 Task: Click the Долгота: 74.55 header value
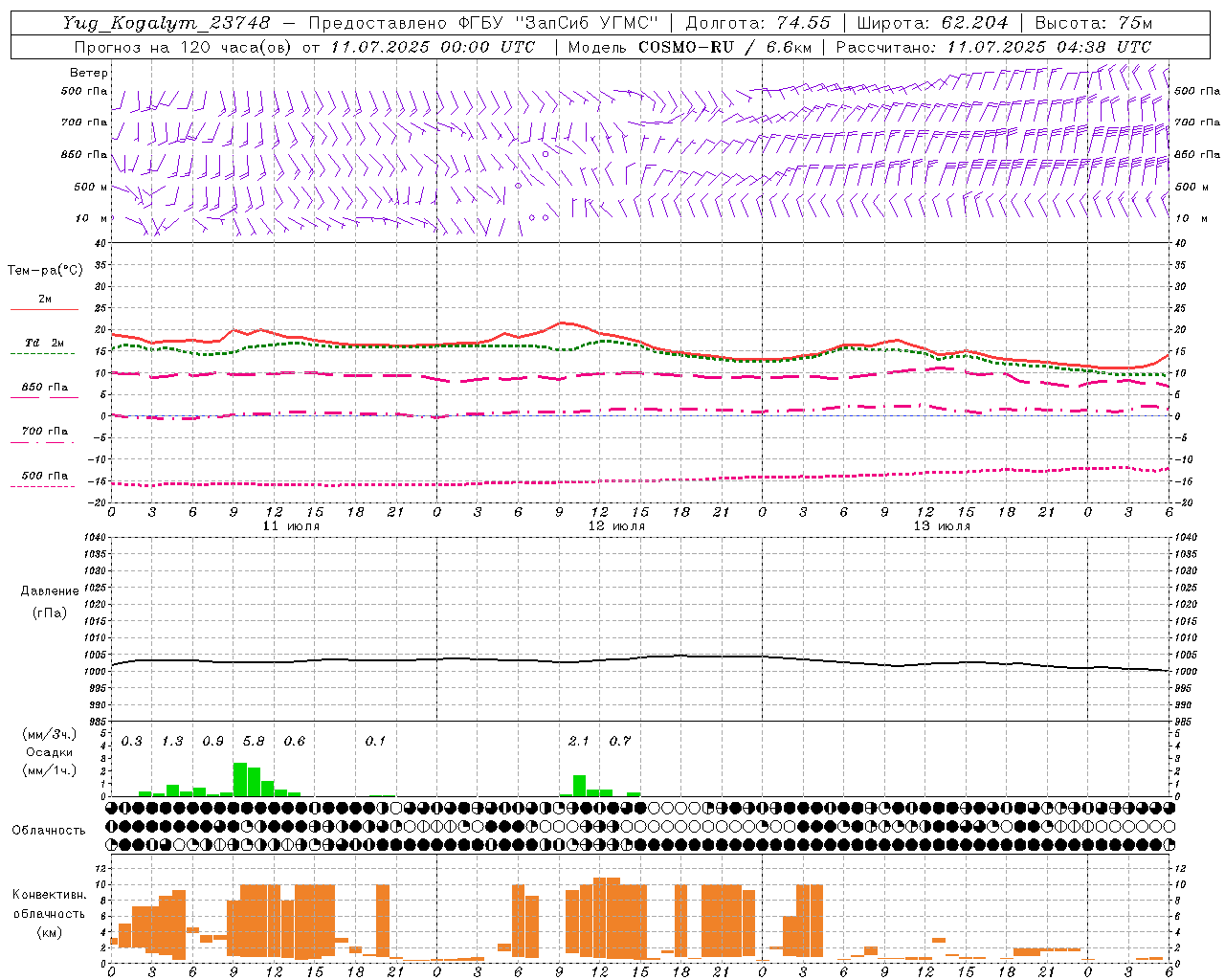(758, 23)
